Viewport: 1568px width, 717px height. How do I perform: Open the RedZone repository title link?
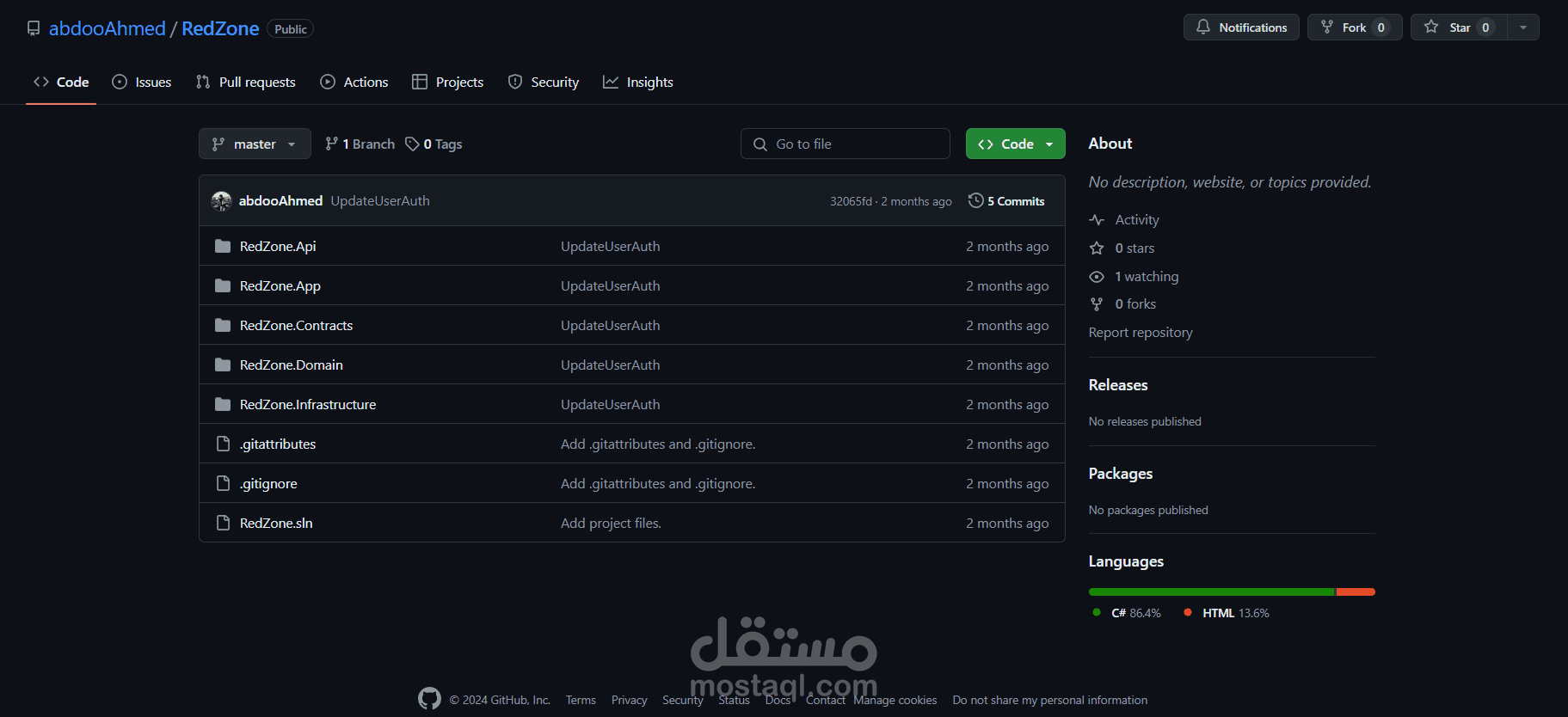coord(220,28)
